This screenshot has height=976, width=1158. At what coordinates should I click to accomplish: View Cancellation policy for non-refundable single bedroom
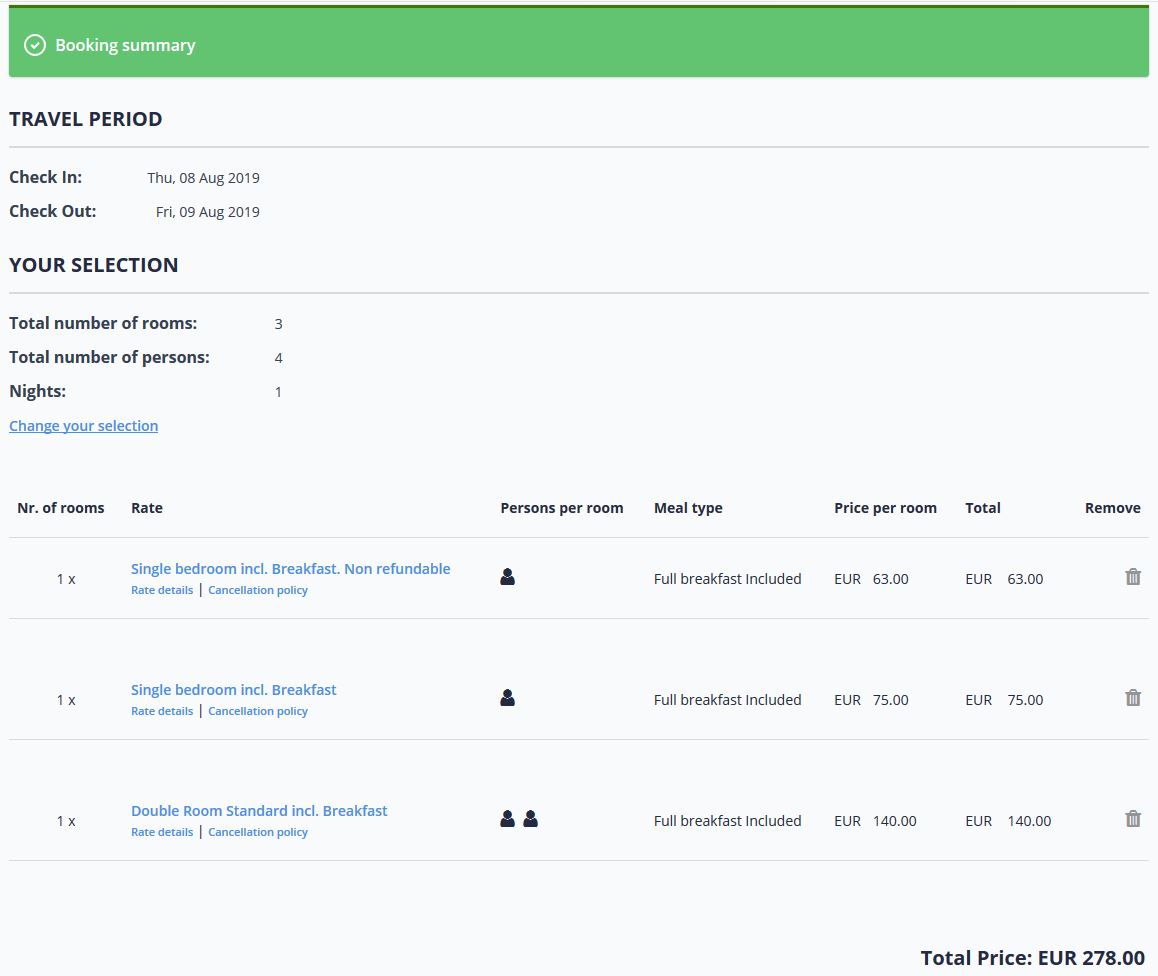click(257, 590)
